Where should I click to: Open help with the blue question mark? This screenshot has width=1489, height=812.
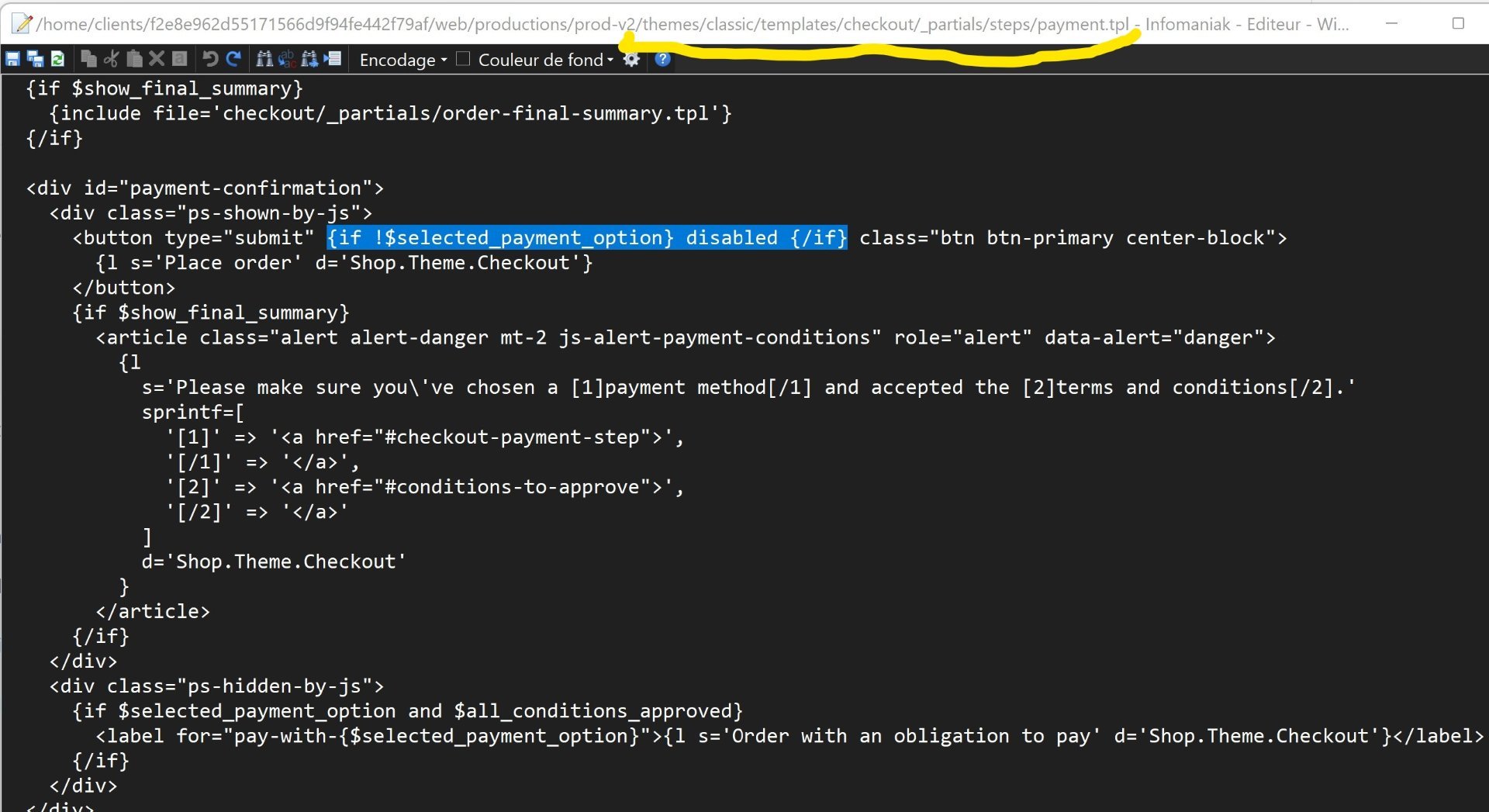click(662, 59)
